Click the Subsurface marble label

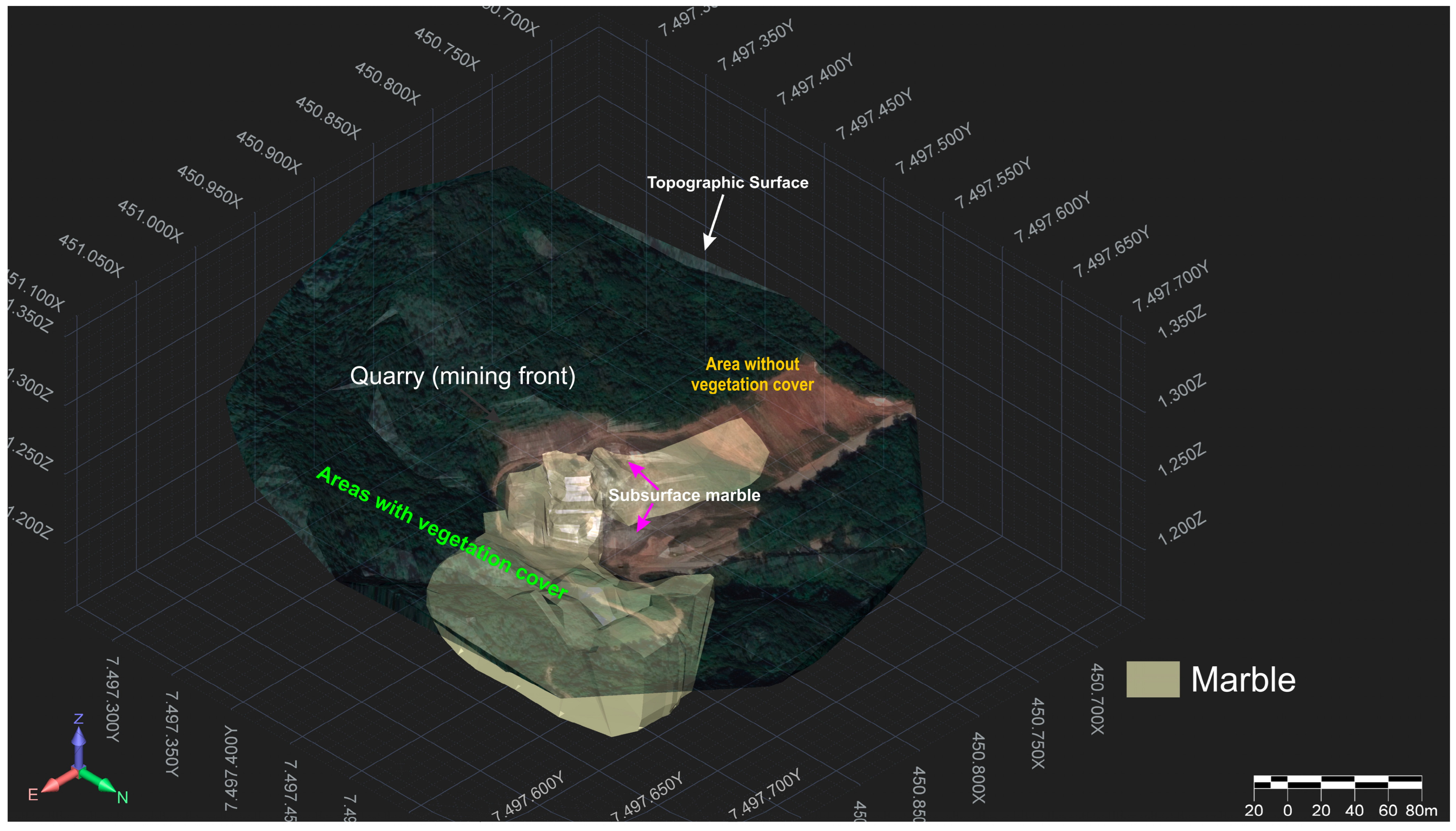coord(684,495)
